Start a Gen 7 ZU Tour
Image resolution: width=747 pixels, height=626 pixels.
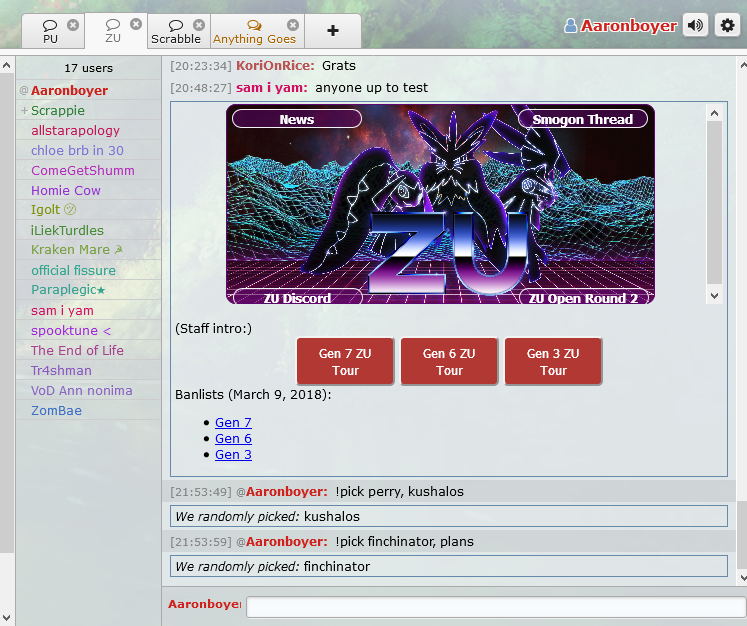345,361
